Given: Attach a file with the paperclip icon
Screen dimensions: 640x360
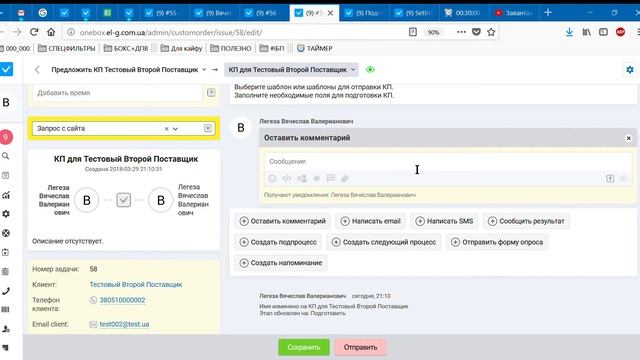Looking at the screenshot, I should 345,178.
